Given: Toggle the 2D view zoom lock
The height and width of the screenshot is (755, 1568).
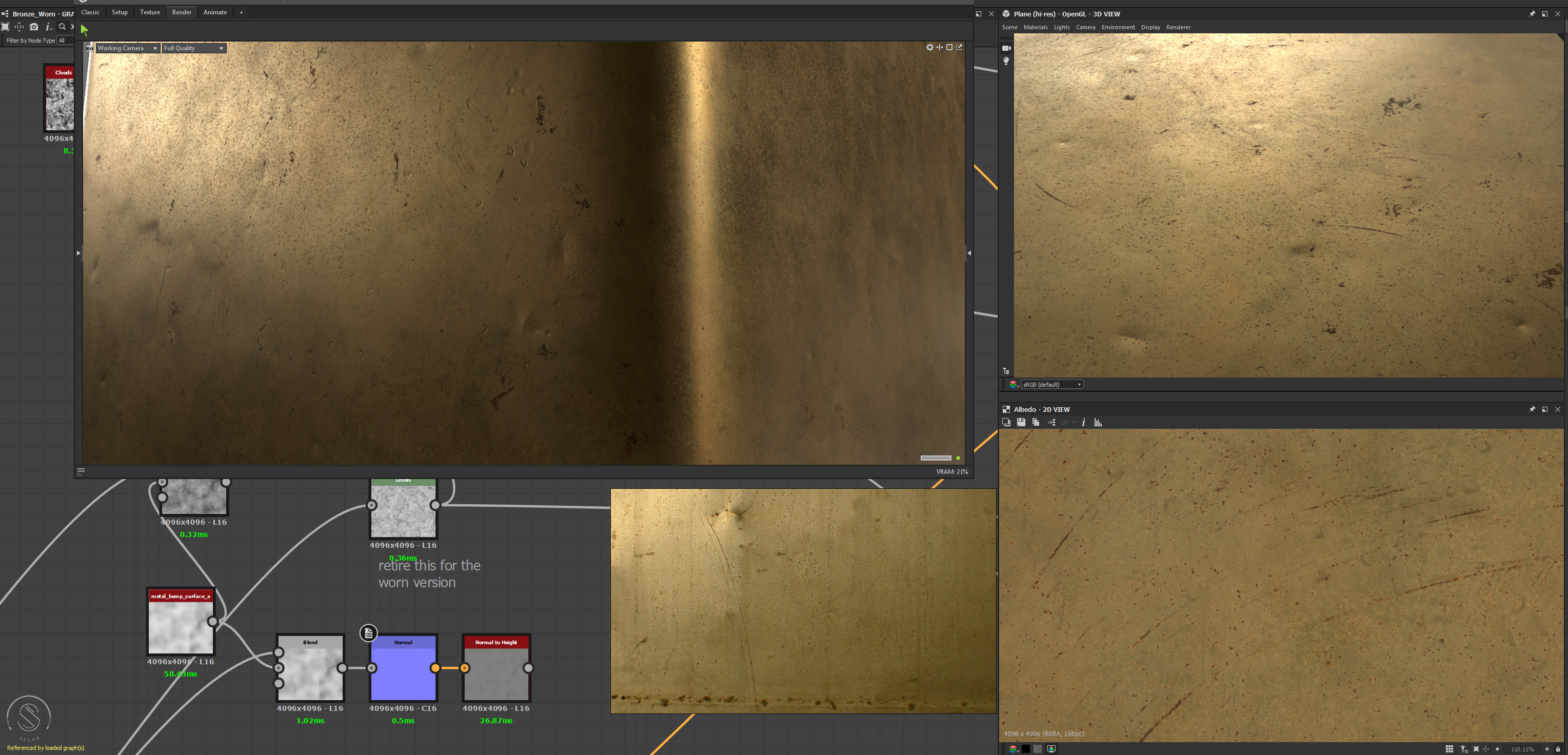Looking at the screenshot, I should point(1558,749).
